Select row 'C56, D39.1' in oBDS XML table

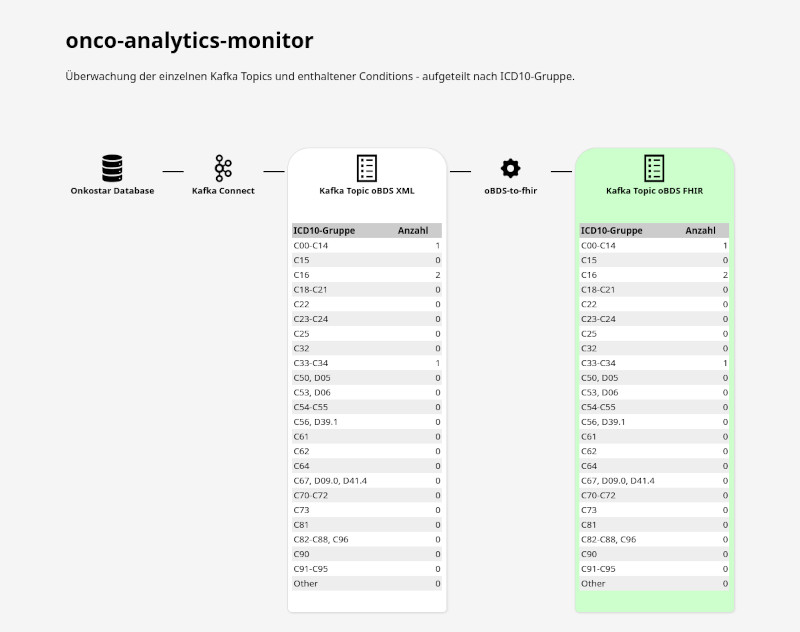tap(367, 422)
